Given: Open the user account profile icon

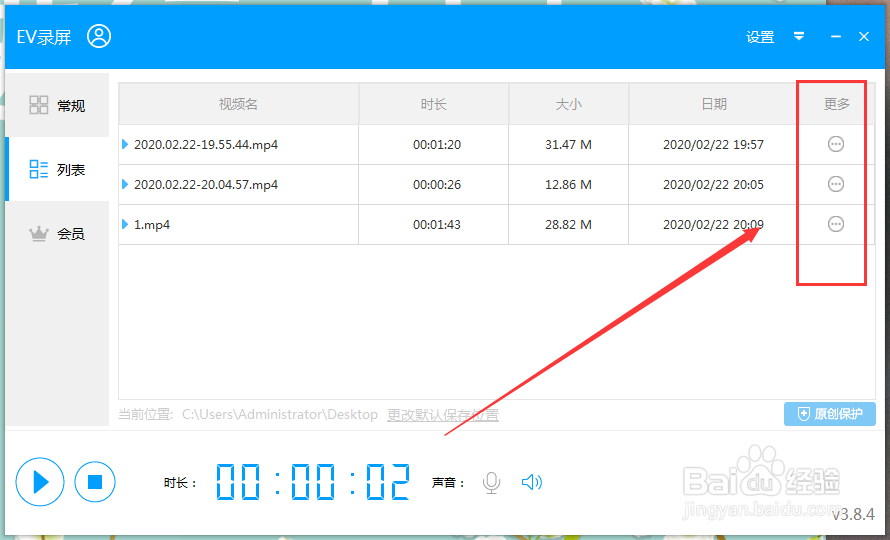Looking at the screenshot, I should pos(99,36).
